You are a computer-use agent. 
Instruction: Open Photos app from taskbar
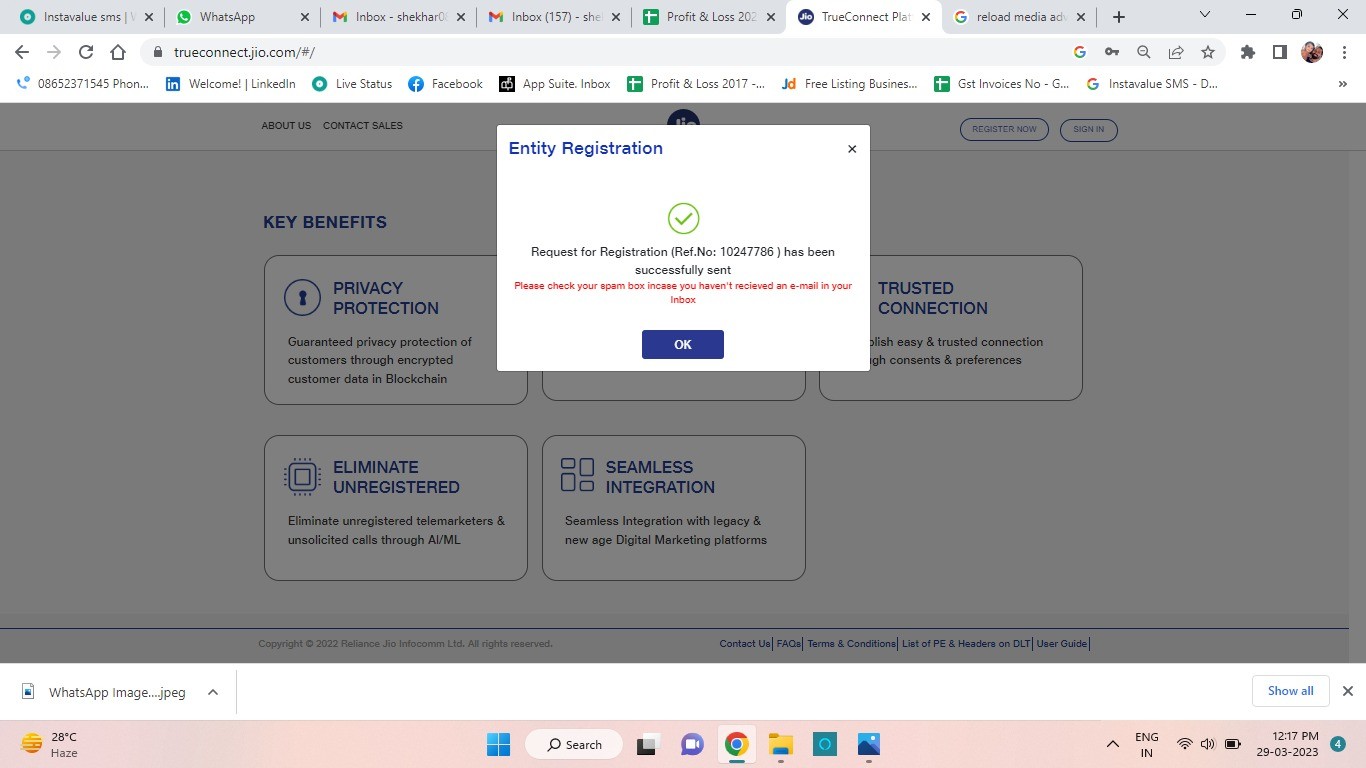click(x=868, y=744)
